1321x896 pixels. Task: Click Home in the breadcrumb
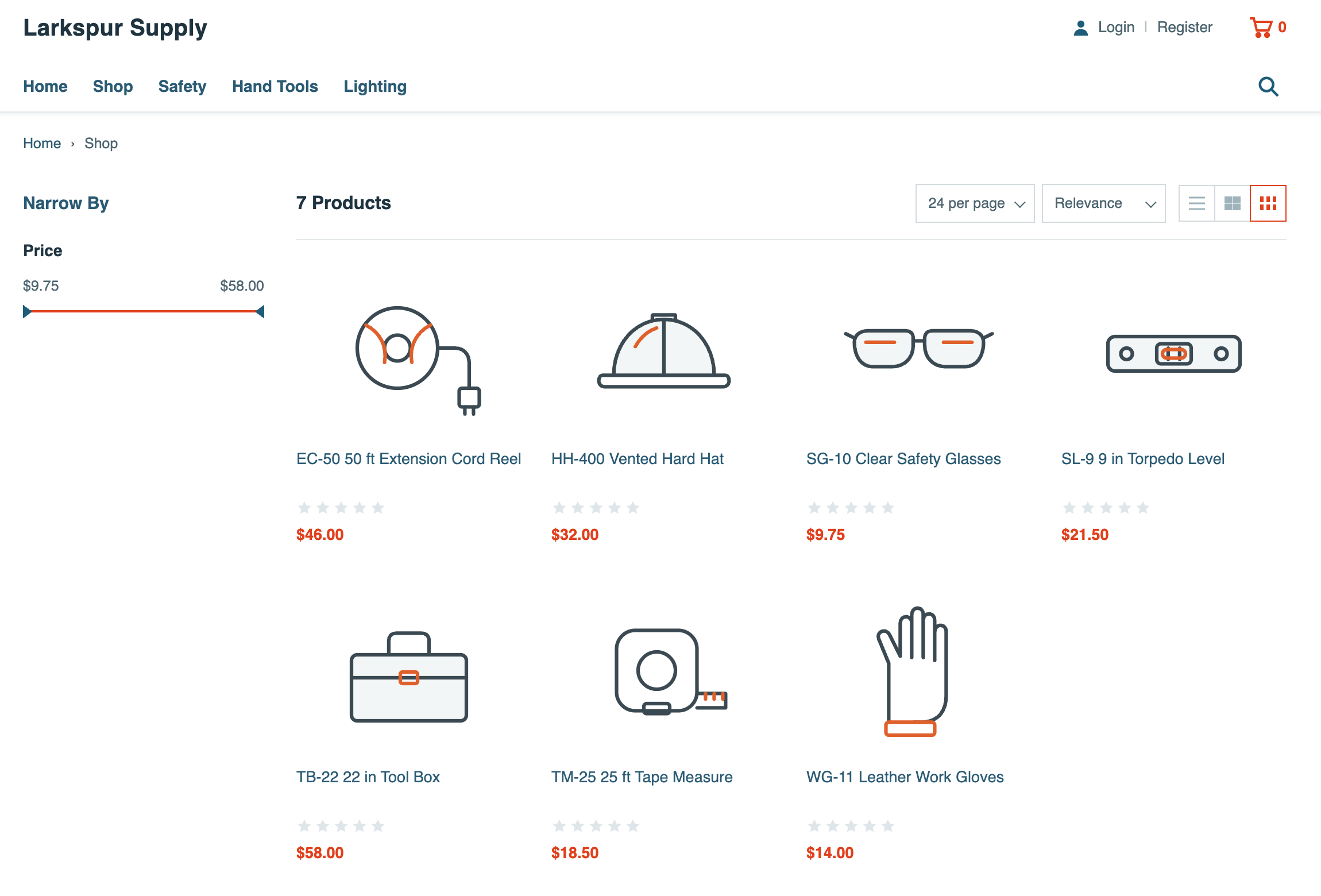42,144
